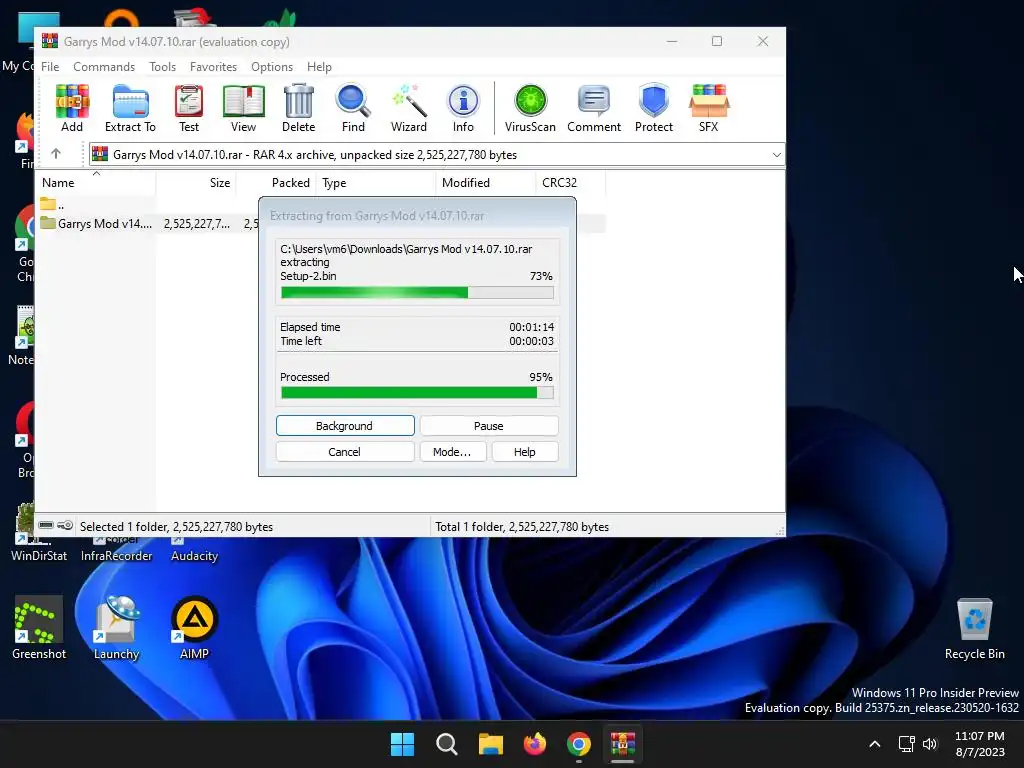
Task: Click the Protect shield icon
Action: coord(654,108)
